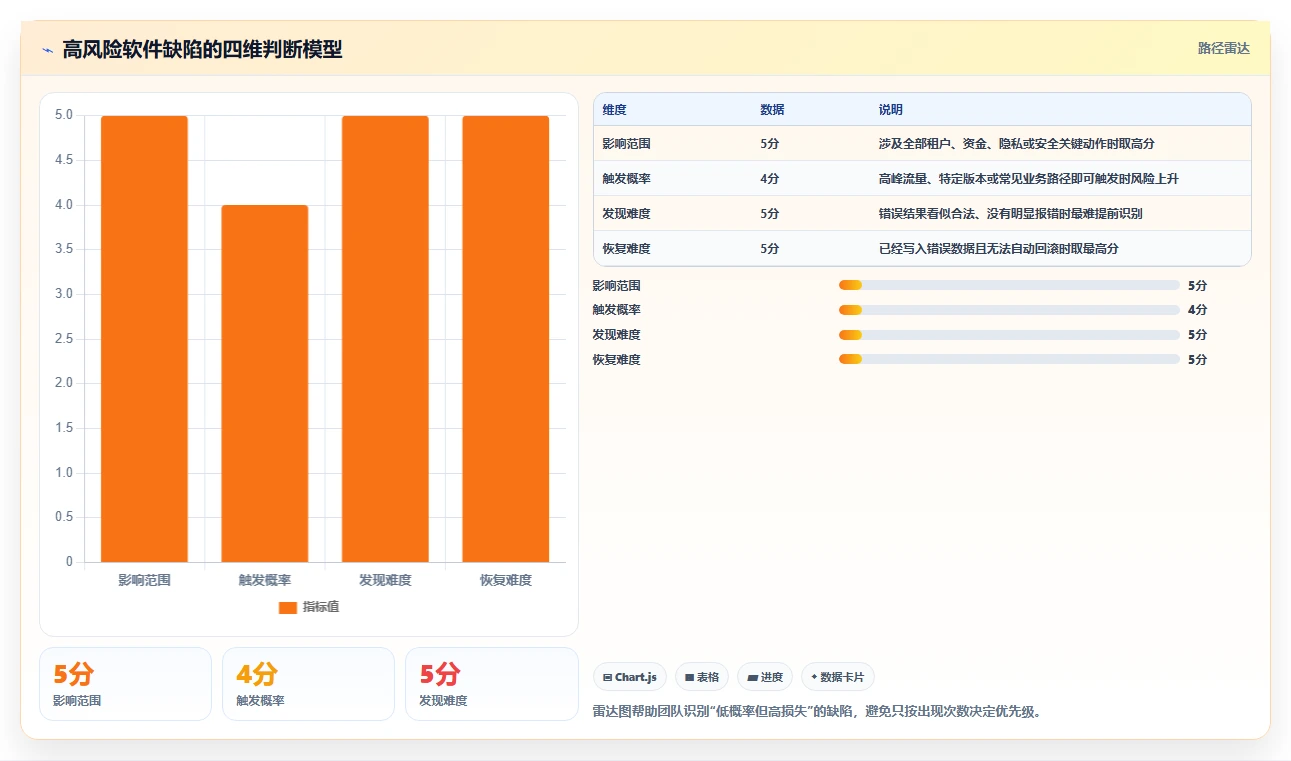Click the 维度 column header
Image resolution: width=1291 pixels, height=761 pixels.
(x=615, y=109)
